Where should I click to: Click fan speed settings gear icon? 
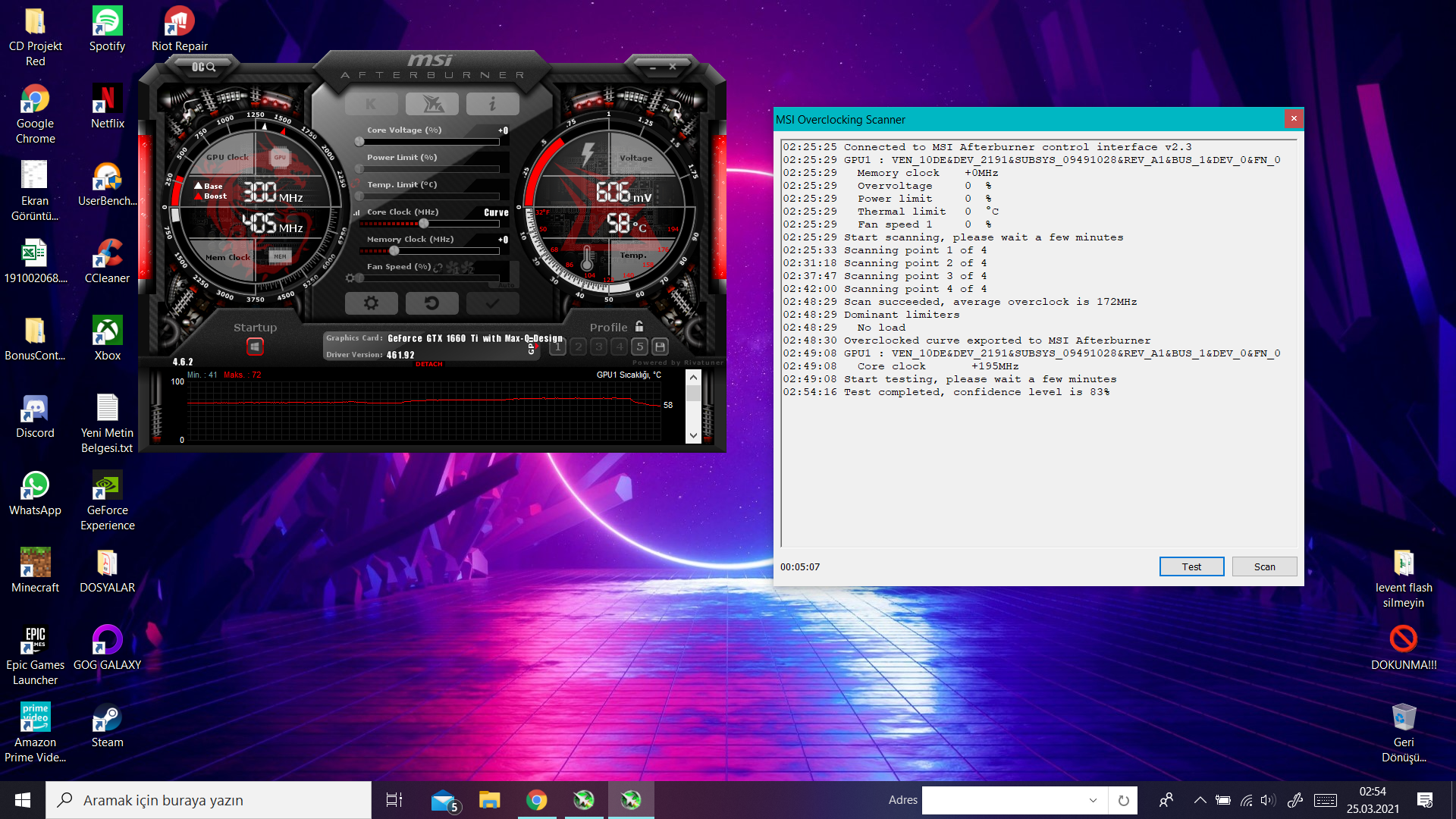tap(350, 278)
